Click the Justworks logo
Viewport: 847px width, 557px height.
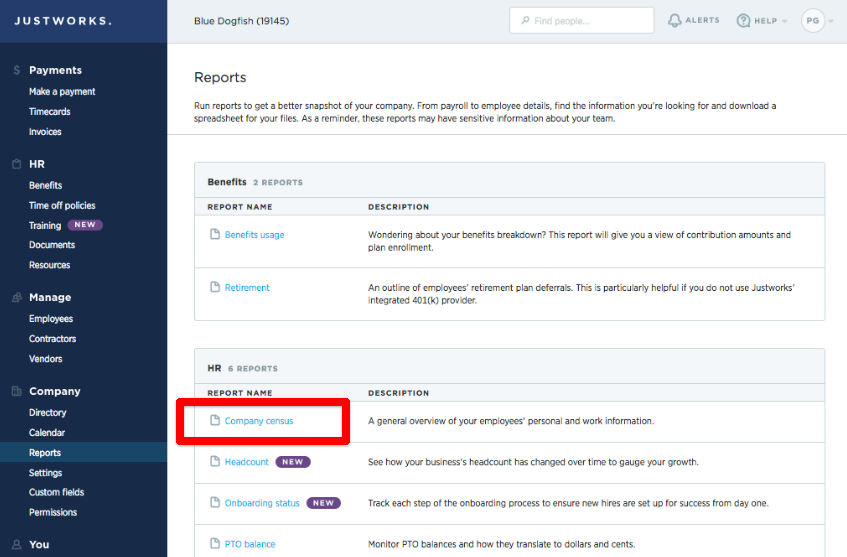point(63,21)
